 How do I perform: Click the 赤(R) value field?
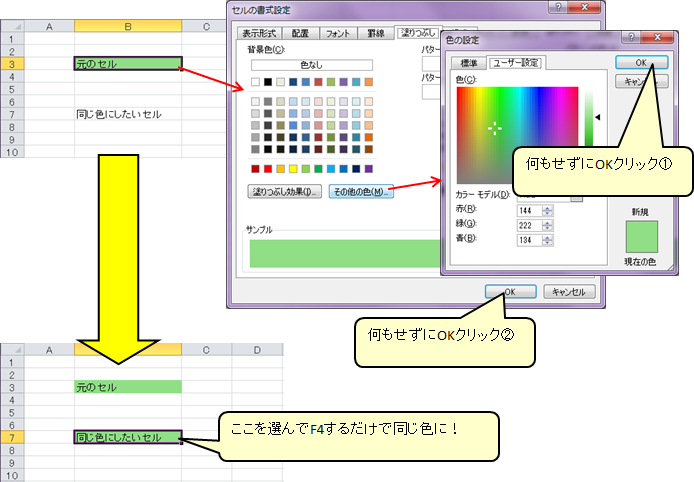[529, 211]
